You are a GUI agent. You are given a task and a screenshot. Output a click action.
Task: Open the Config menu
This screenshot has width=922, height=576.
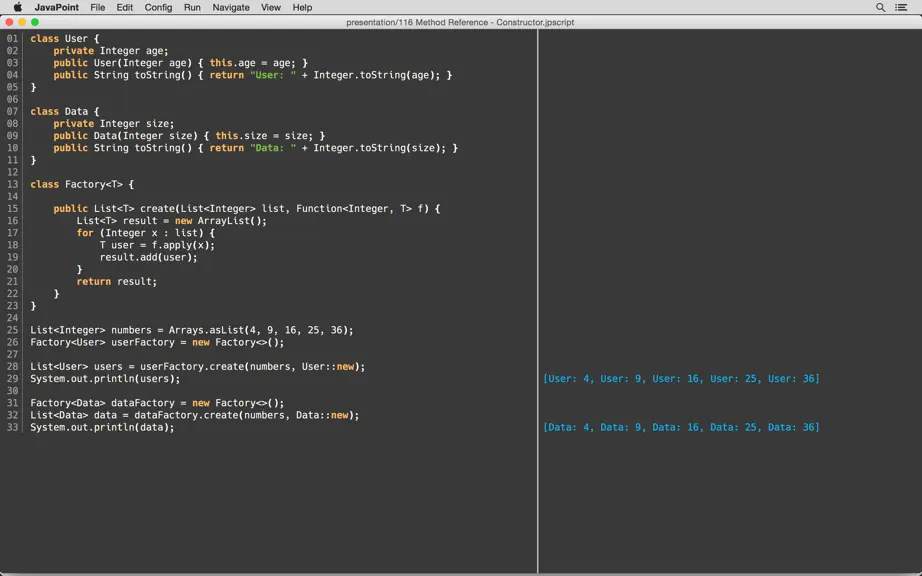(x=158, y=7)
